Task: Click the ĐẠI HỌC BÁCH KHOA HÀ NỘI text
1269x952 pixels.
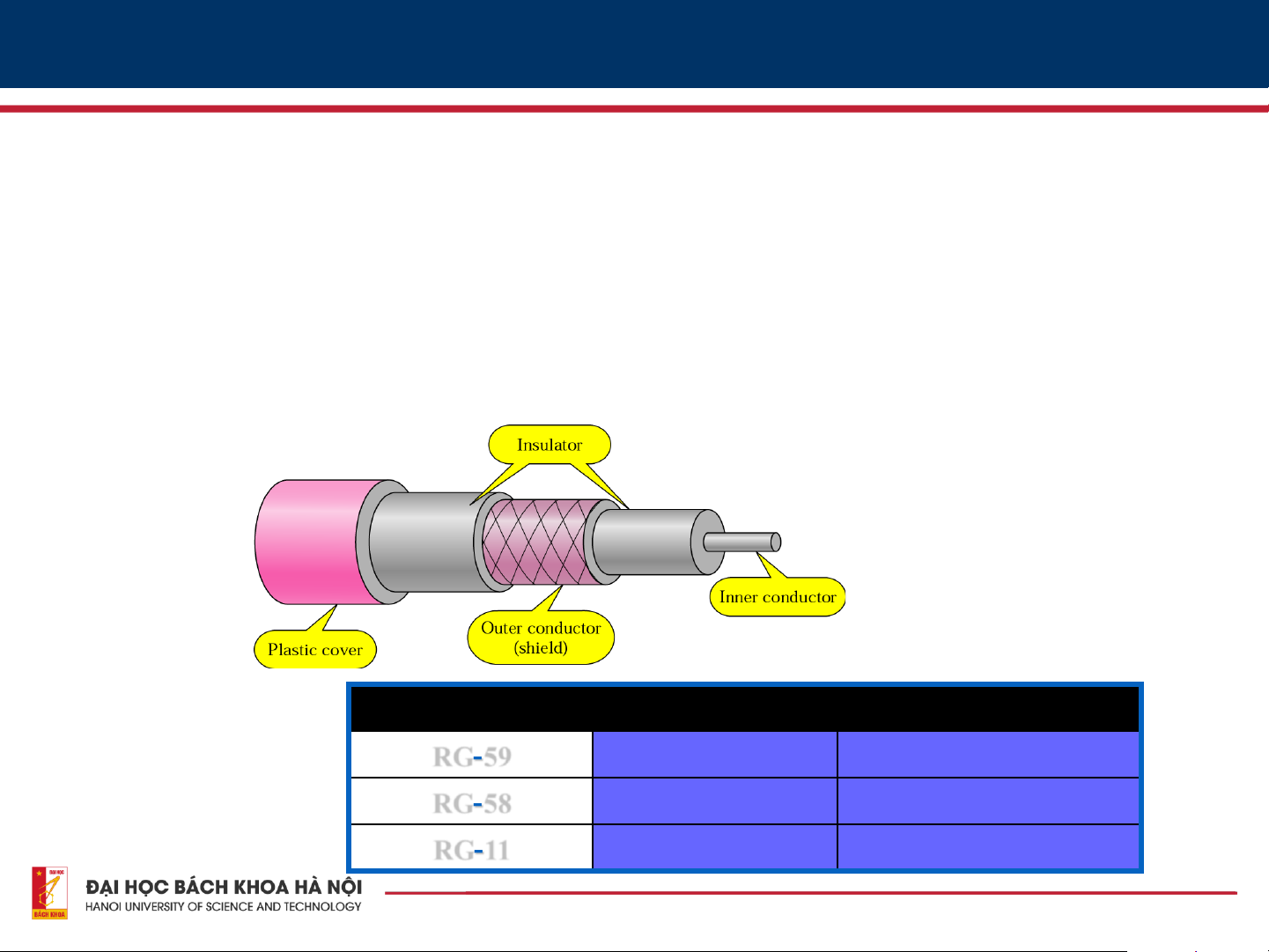Action: 224,887
